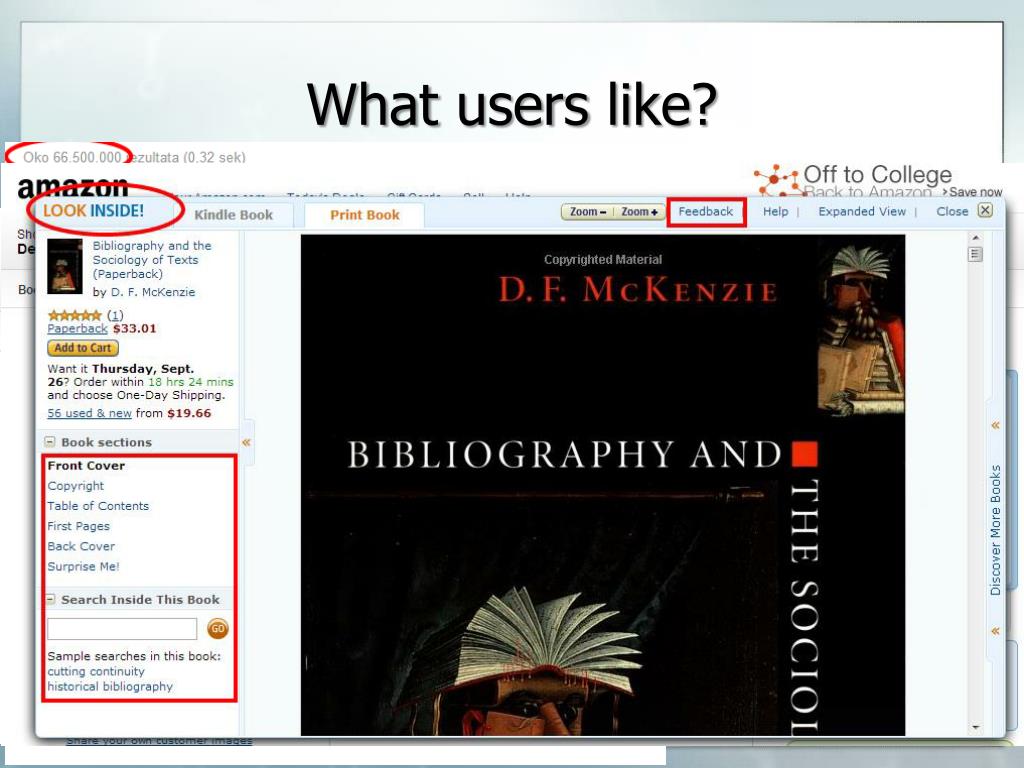Image resolution: width=1024 pixels, height=768 pixels.
Task: Focus the Search Inside This Book field
Action: 121,629
